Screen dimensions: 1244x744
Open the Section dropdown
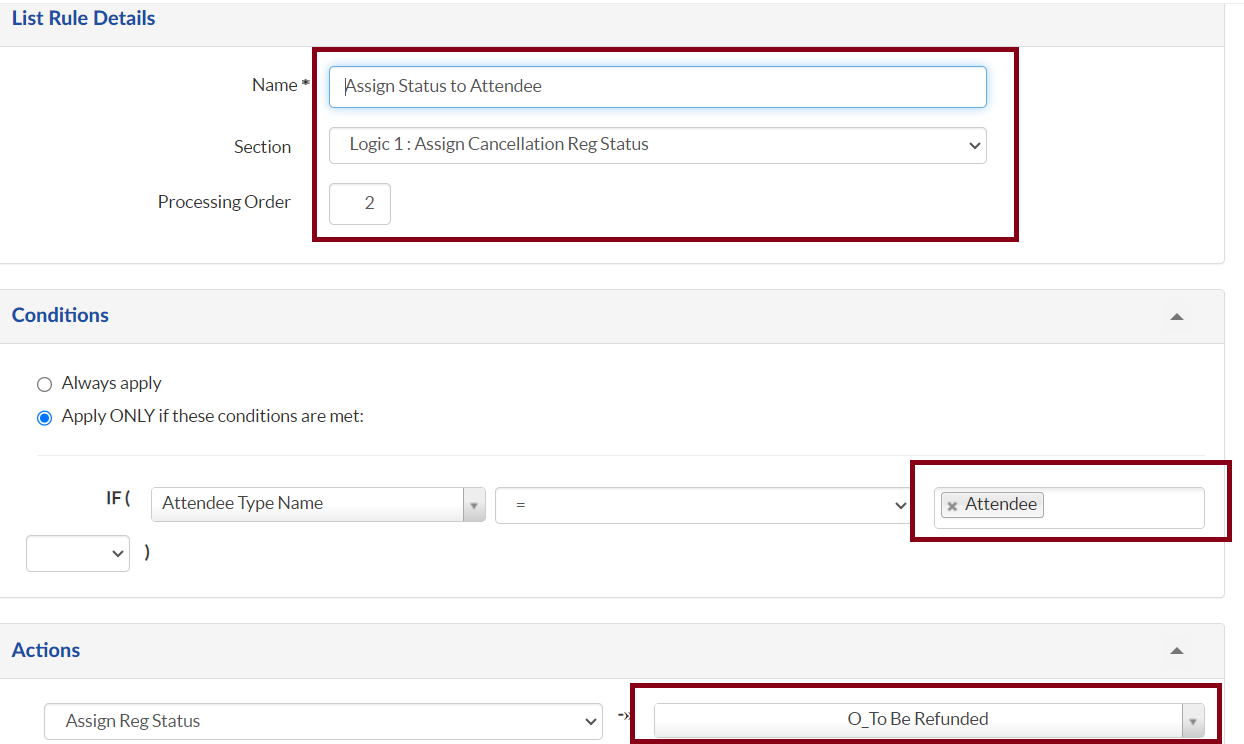pyautogui.click(x=657, y=145)
